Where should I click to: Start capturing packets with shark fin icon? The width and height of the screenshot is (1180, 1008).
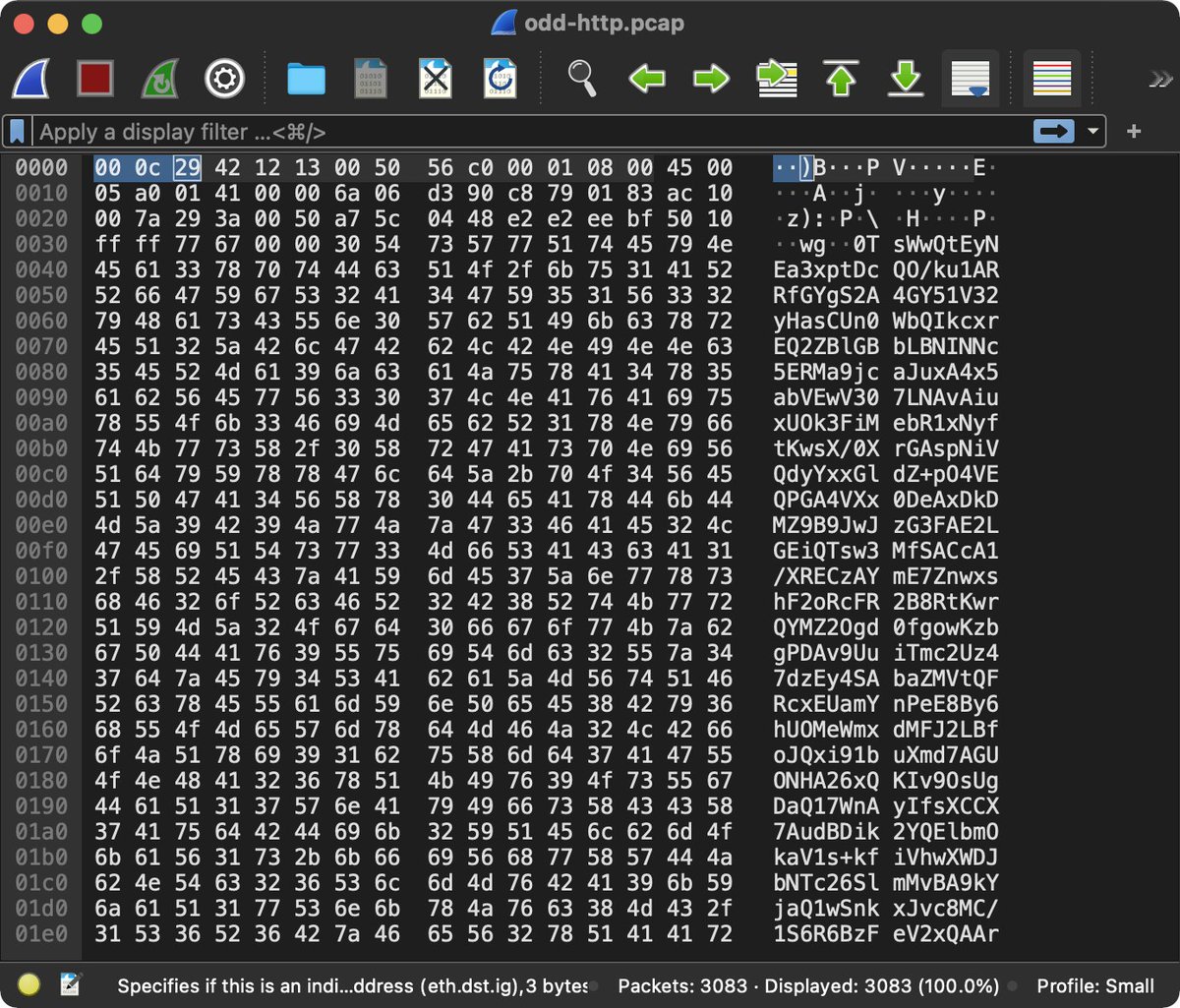point(31,78)
